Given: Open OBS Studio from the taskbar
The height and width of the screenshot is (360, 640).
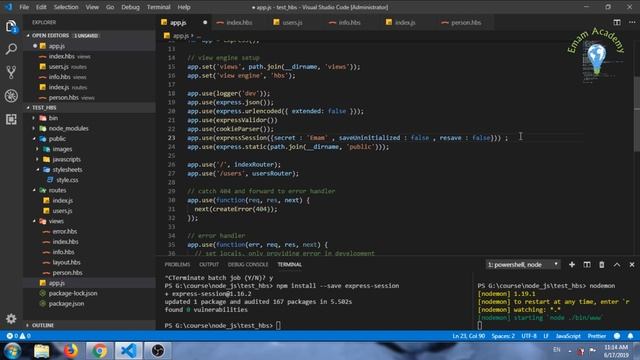Looking at the screenshot, I should [x=158, y=351].
